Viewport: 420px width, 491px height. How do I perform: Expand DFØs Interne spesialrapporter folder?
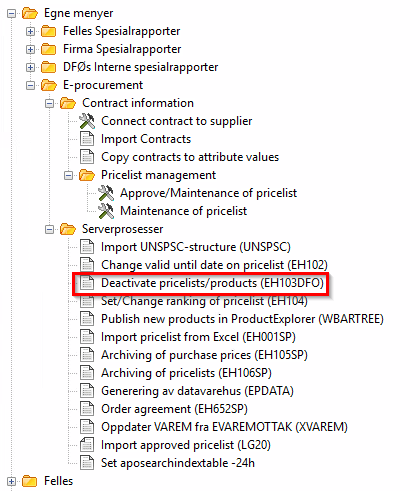[30, 68]
